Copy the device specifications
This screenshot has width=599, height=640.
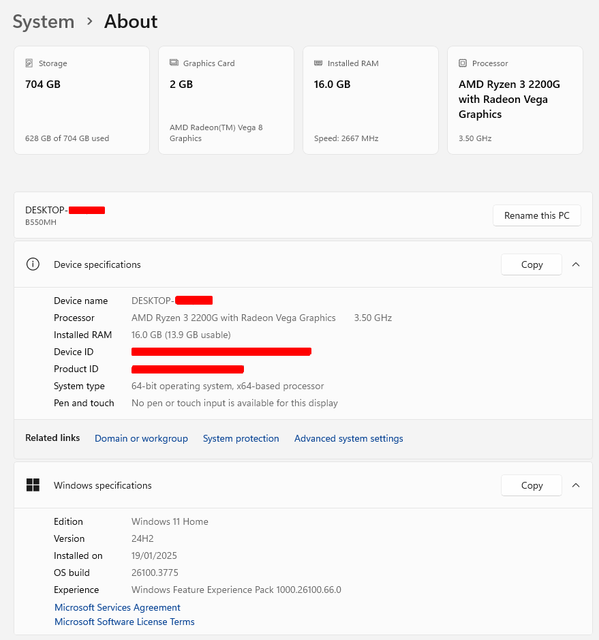531,264
